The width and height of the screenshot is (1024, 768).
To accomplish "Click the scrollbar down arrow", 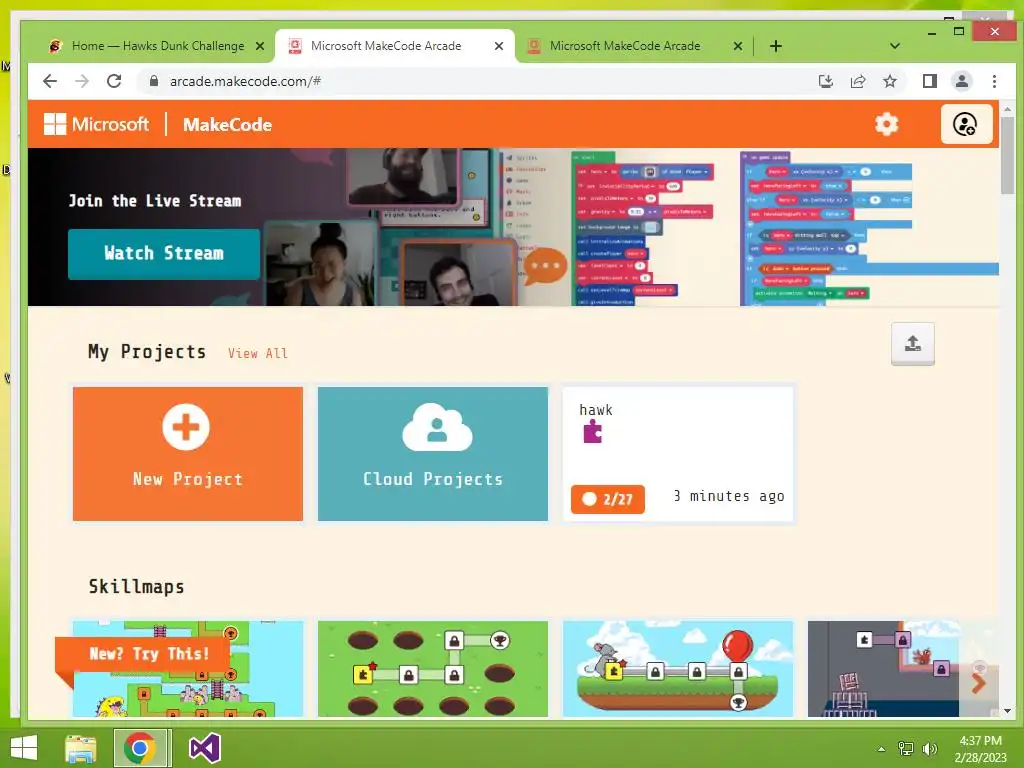I will 1007,711.
